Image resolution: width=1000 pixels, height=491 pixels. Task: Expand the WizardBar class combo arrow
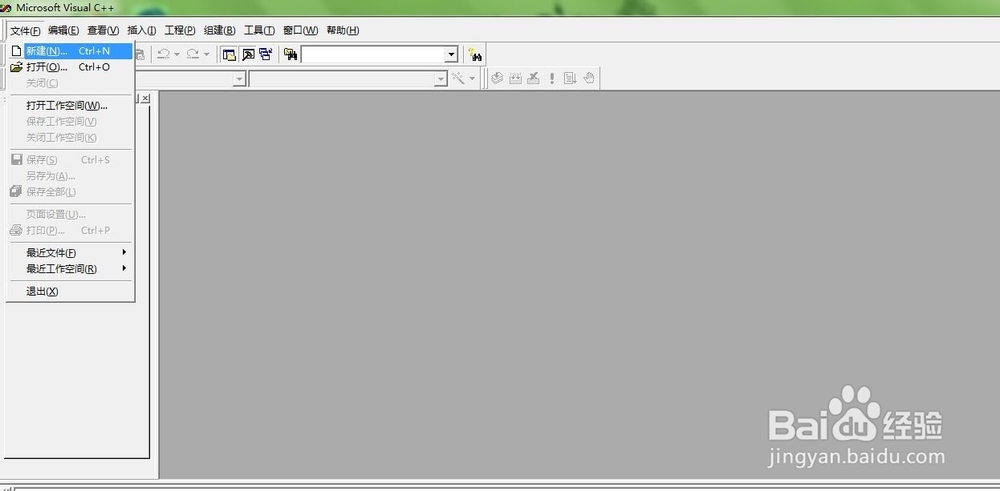pos(239,78)
